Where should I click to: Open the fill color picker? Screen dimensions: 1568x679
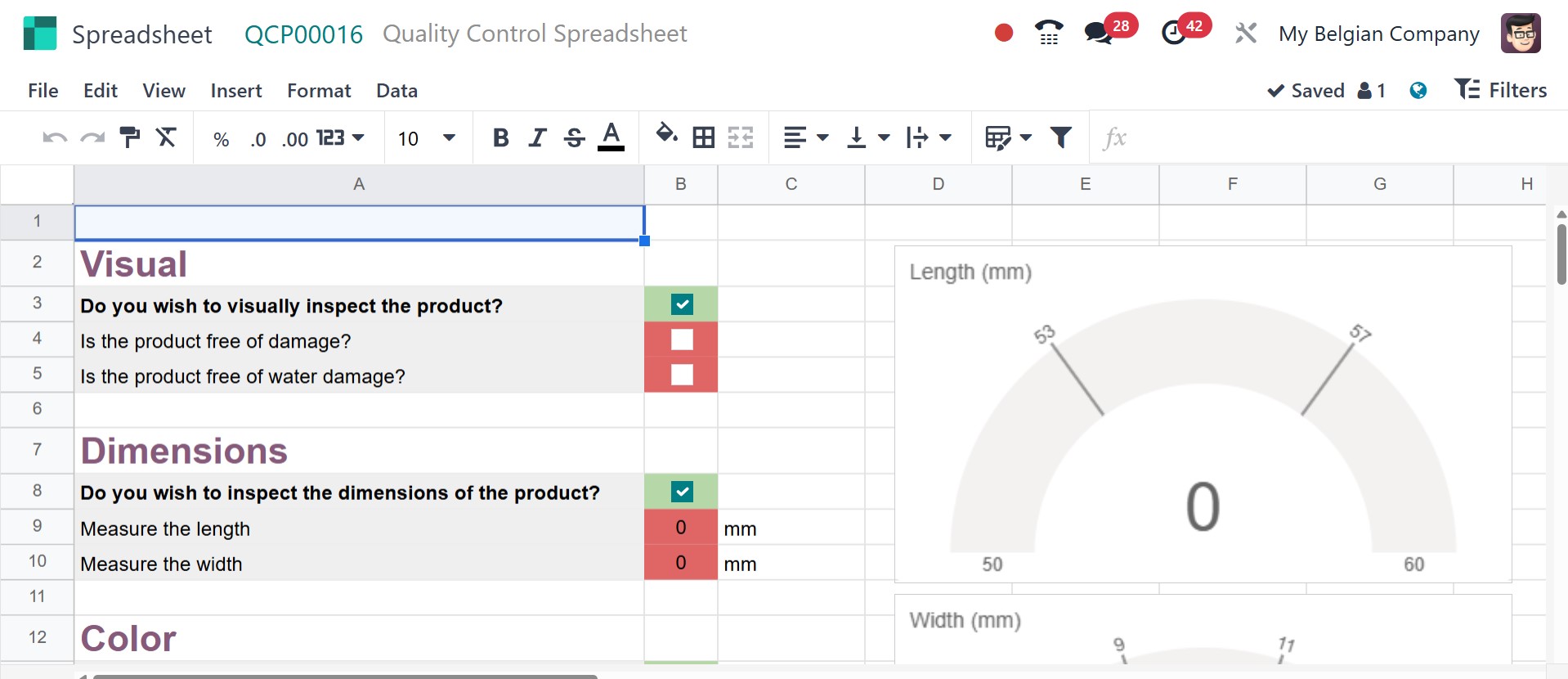click(666, 136)
